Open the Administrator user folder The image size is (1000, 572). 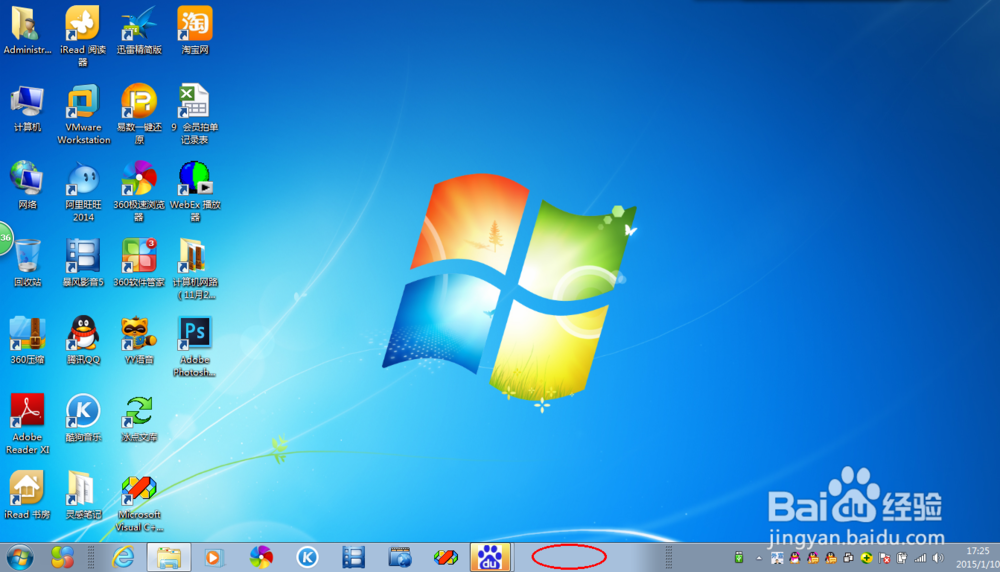pos(27,29)
